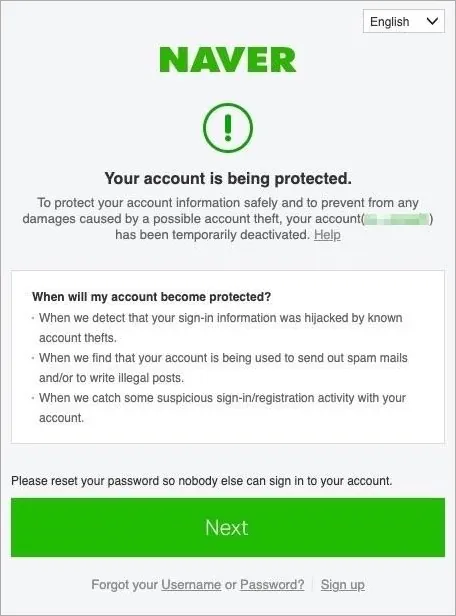Screen dimensions: 456x616
Task: Open the Sign up link
Action: (342, 585)
